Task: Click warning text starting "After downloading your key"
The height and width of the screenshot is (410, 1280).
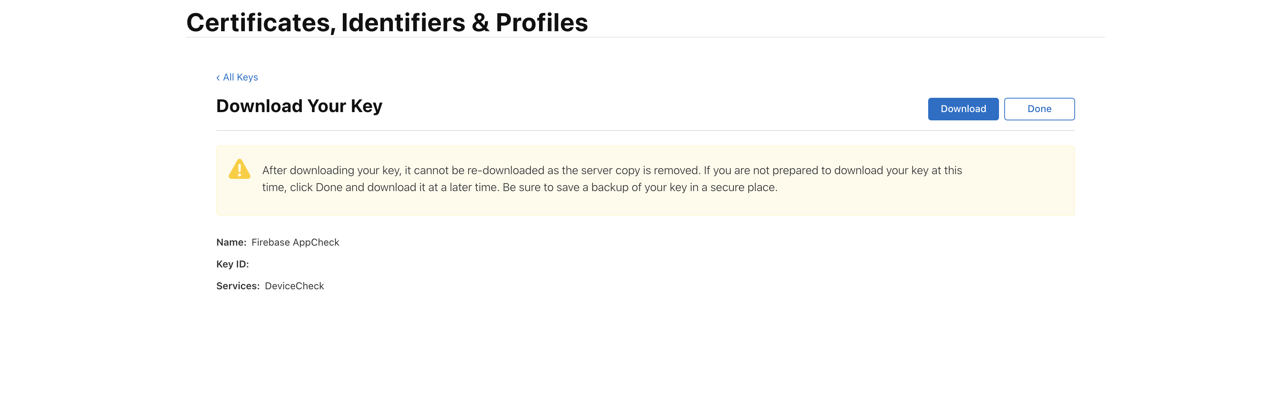Action: pyautogui.click(x=330, y=170)
